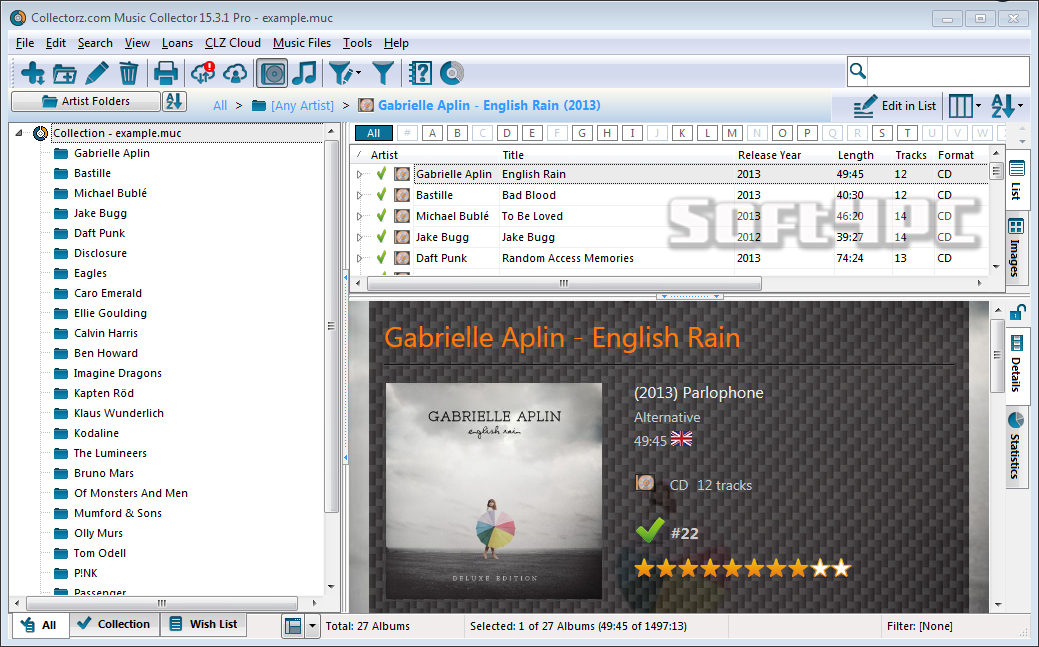The height and width of the screenshot is (647, 1039).
Task: Sort by Title column header
Action: pyautogui.click(x=513, y=155)
